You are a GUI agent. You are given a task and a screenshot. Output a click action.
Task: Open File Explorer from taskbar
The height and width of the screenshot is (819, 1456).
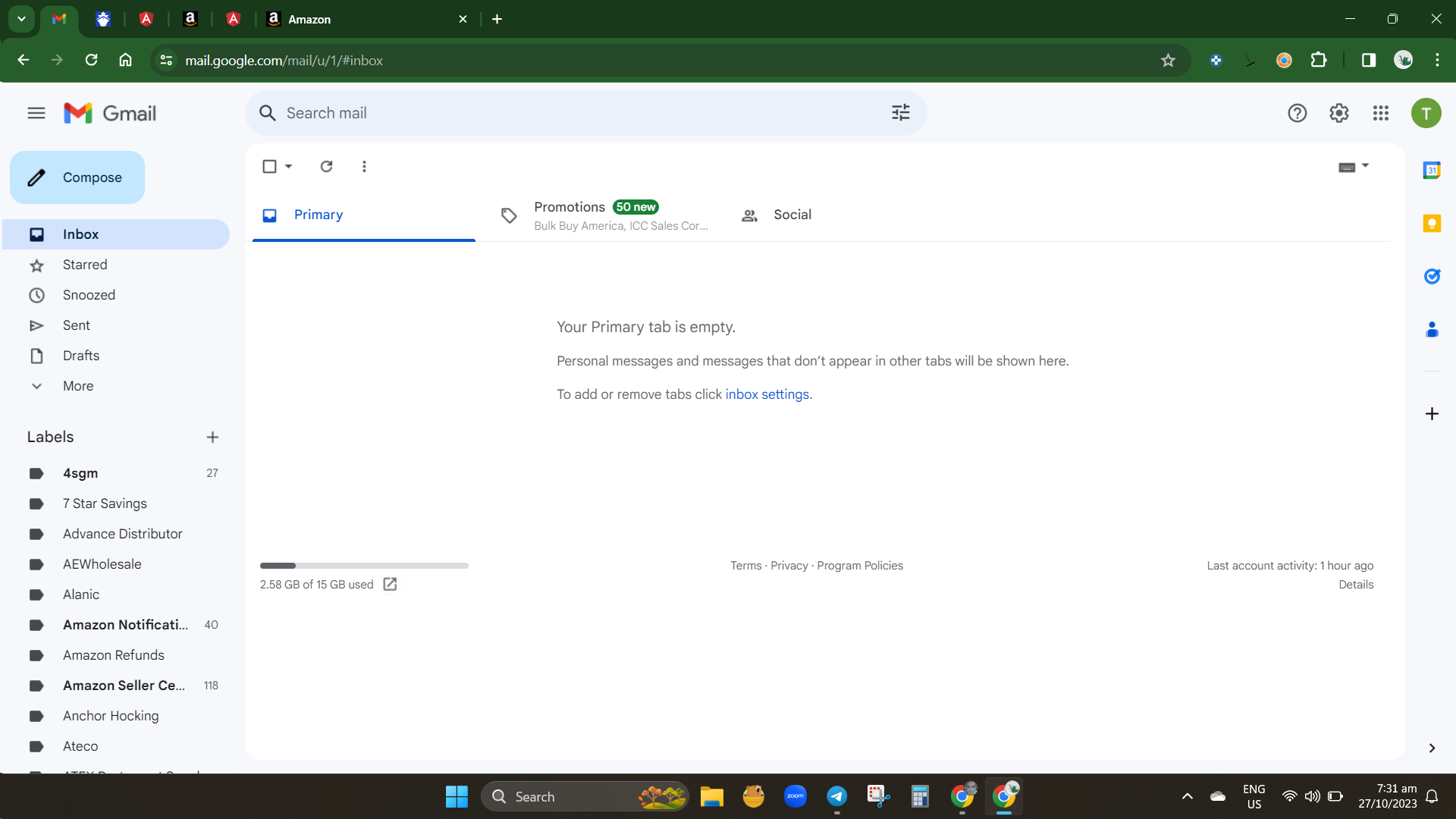[x=711, y=796]
